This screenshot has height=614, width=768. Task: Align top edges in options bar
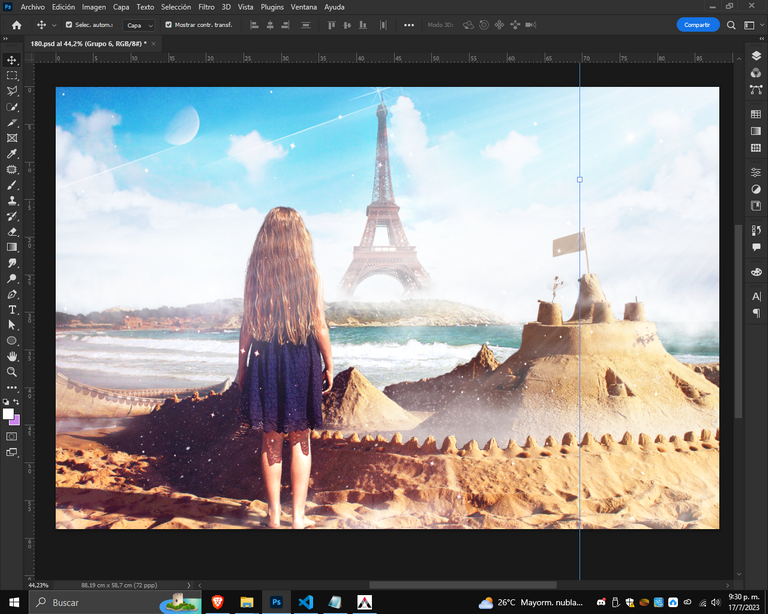pos(332,25)
